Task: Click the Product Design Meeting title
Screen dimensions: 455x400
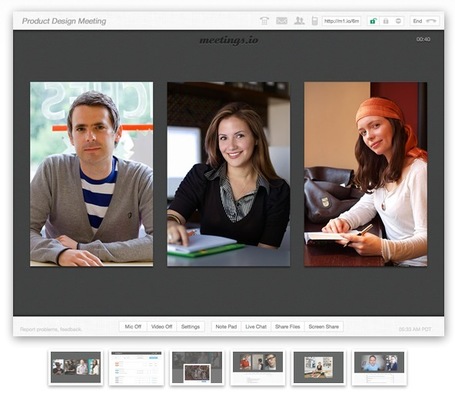Action: click(x=64, y=21)
